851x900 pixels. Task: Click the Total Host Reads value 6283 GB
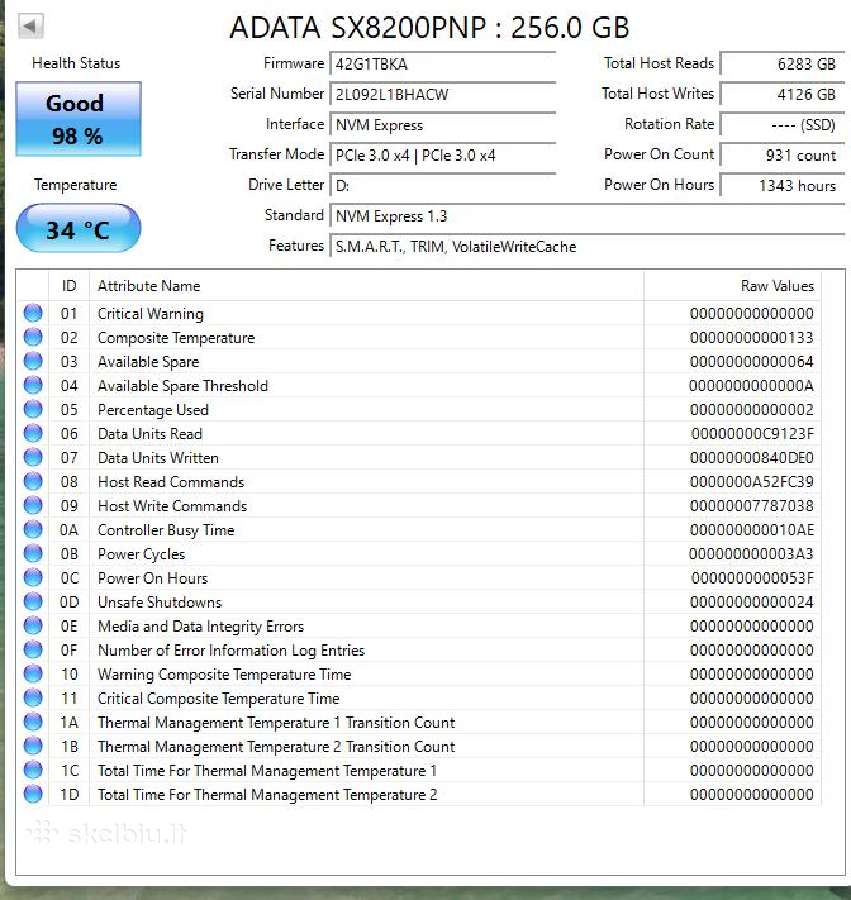tap(782, 64)
